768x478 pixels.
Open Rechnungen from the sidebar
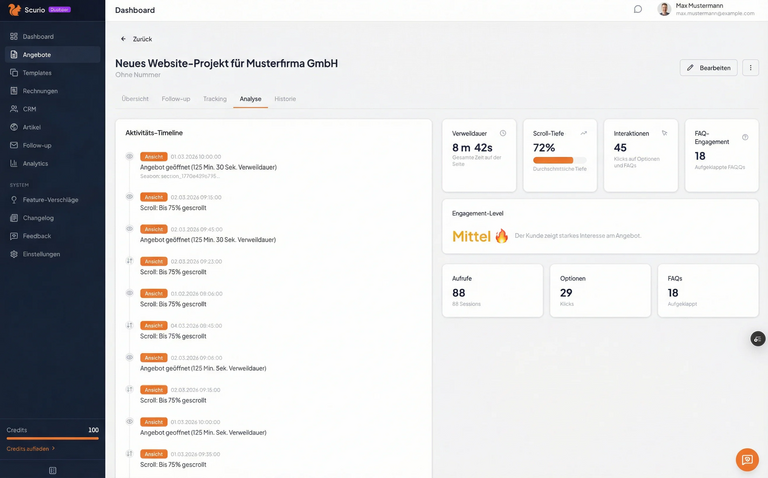[x=40, y=91]
